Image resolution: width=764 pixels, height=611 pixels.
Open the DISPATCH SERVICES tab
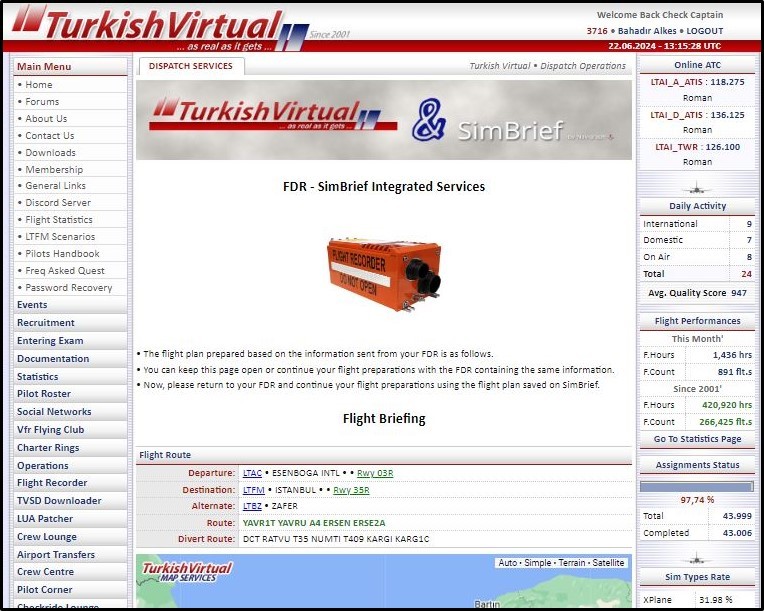191,66
